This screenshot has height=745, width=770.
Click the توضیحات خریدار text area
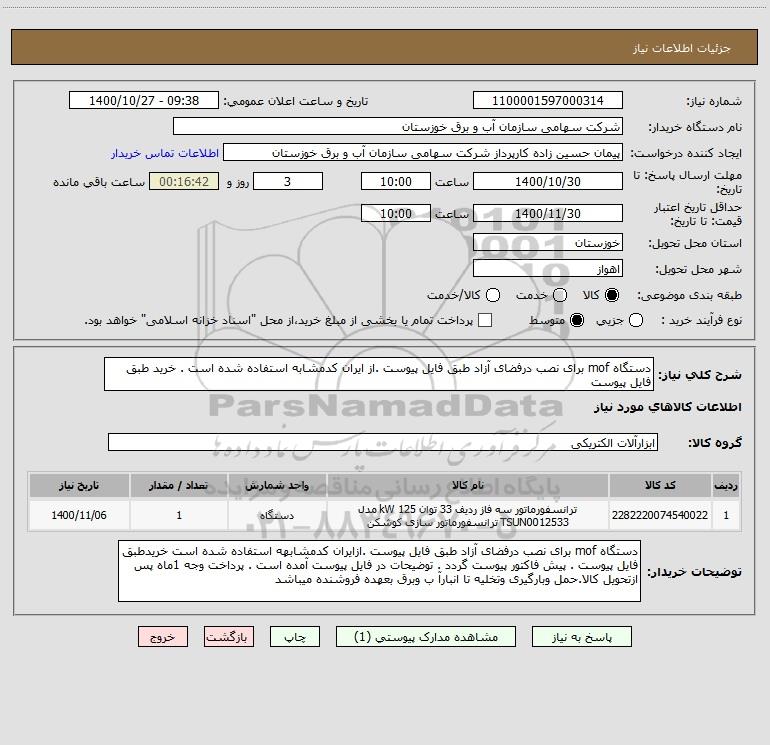(380, 571)
